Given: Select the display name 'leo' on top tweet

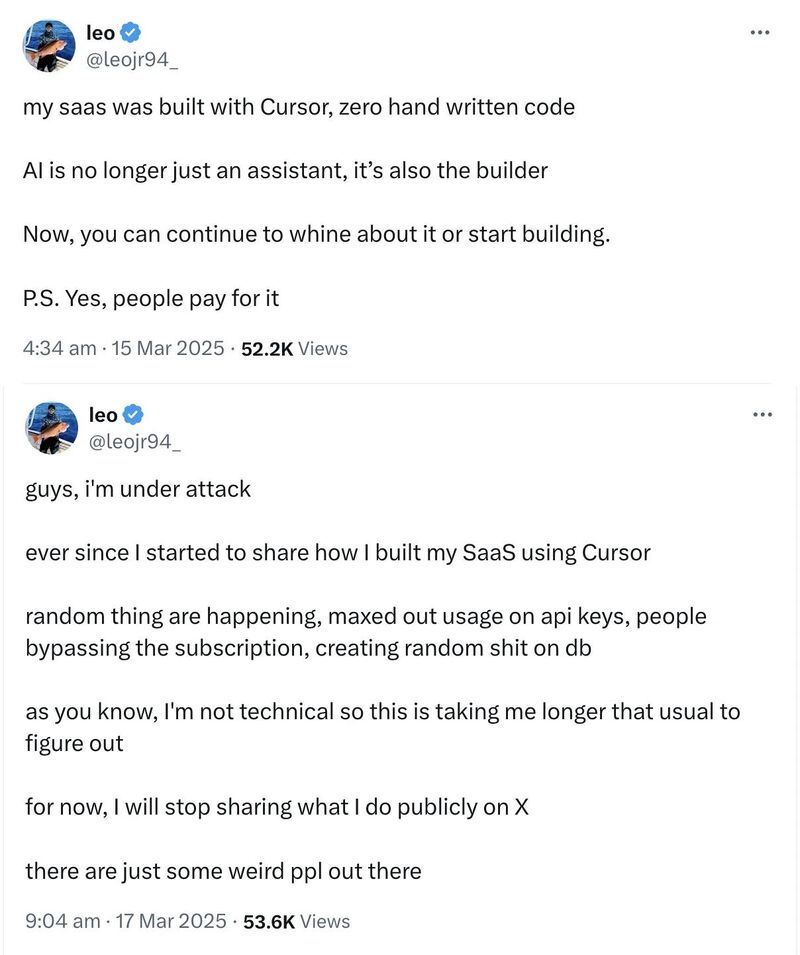Looking at the screenshot, I should [99, 31].
